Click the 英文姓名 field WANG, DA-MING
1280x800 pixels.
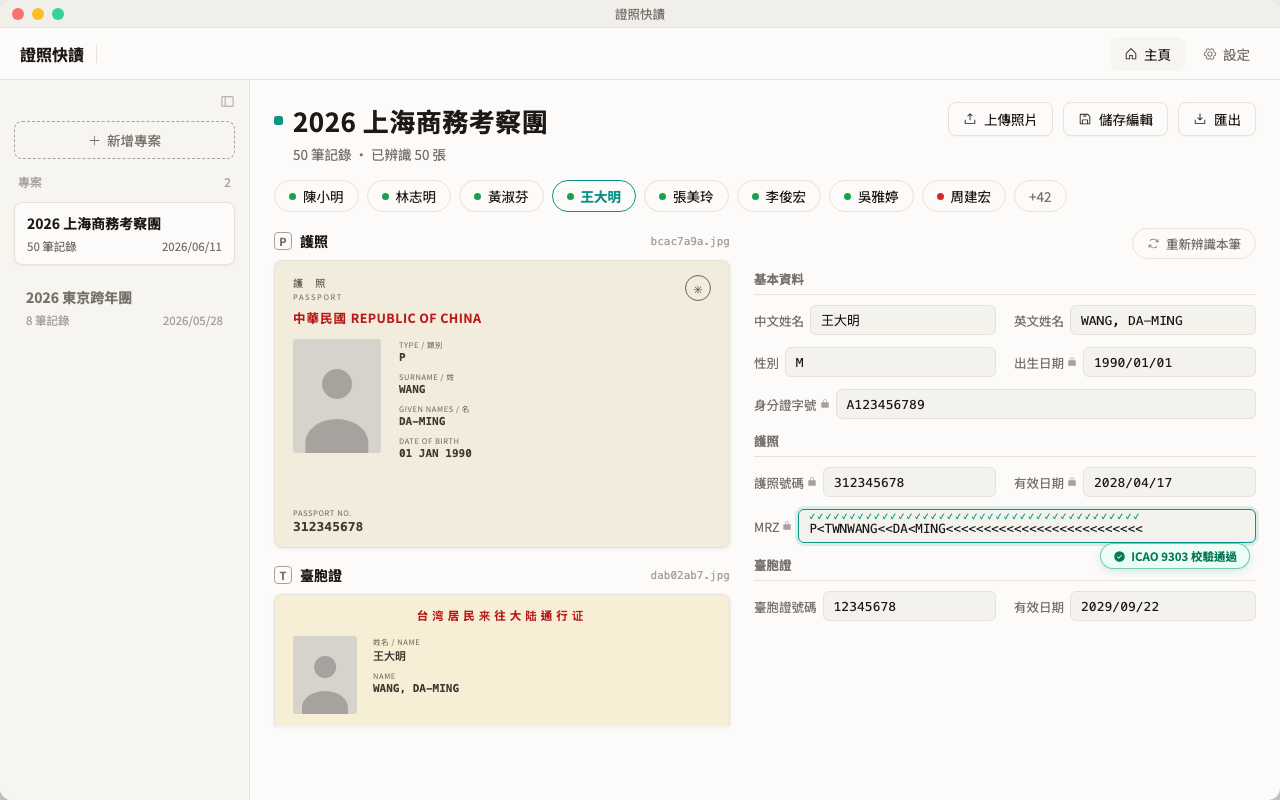click(x=1163, y=320)
